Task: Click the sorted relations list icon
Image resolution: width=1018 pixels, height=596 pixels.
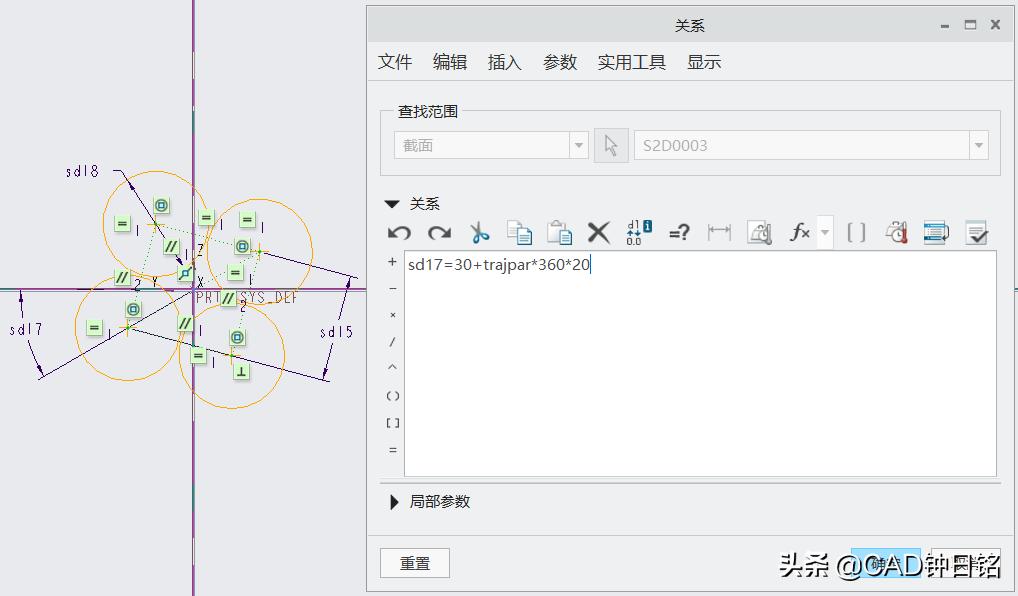Action: [x=935, y=232]
